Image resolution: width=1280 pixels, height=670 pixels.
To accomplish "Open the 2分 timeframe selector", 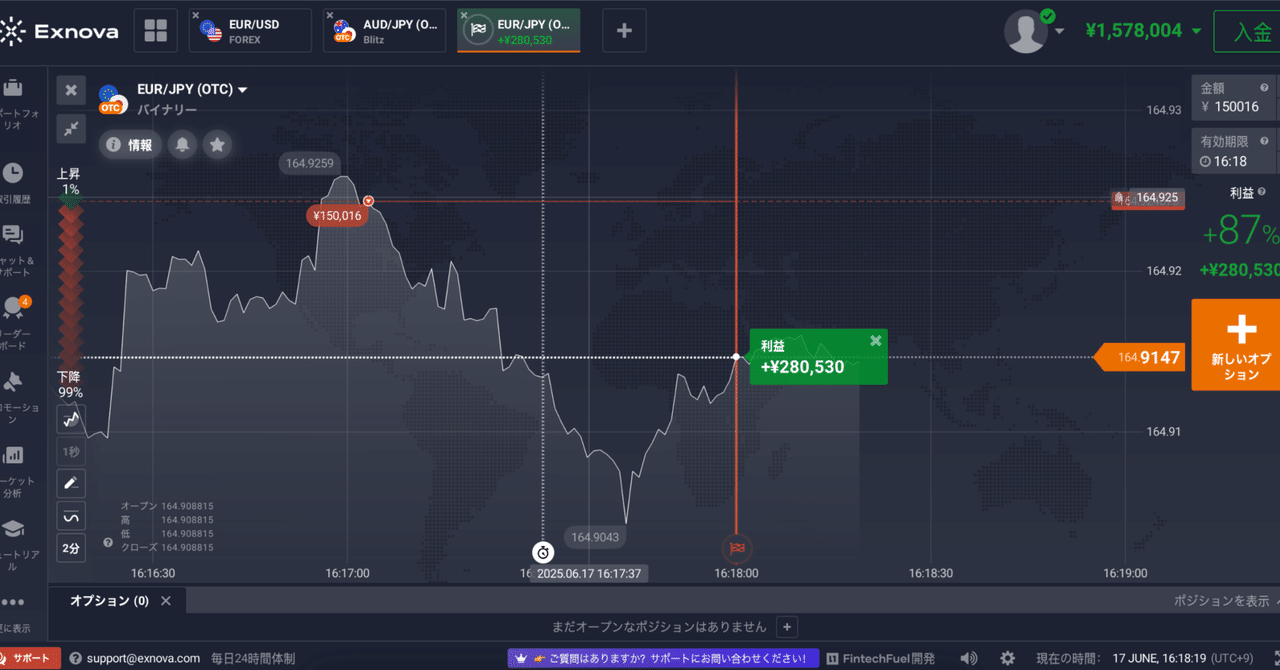I will pyautogui.click(x=71, y=548).
